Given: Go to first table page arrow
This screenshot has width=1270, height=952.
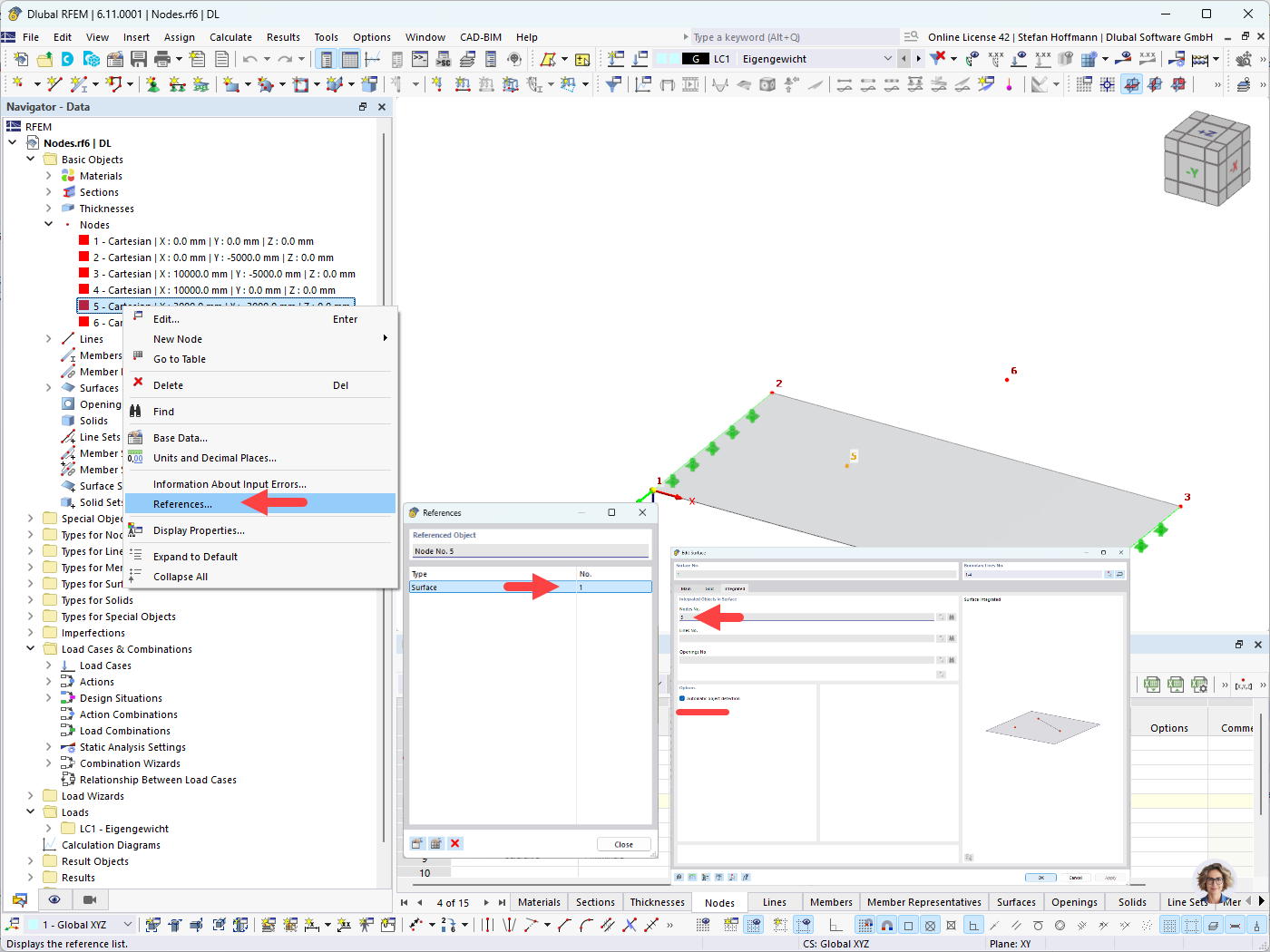Looking at the screenshot, I should 405,902.
